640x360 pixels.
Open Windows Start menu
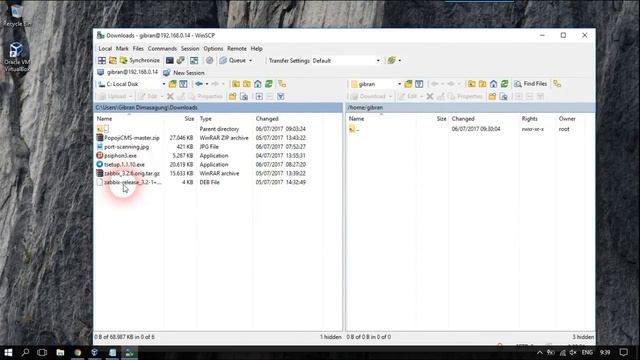tap(8, 352)
